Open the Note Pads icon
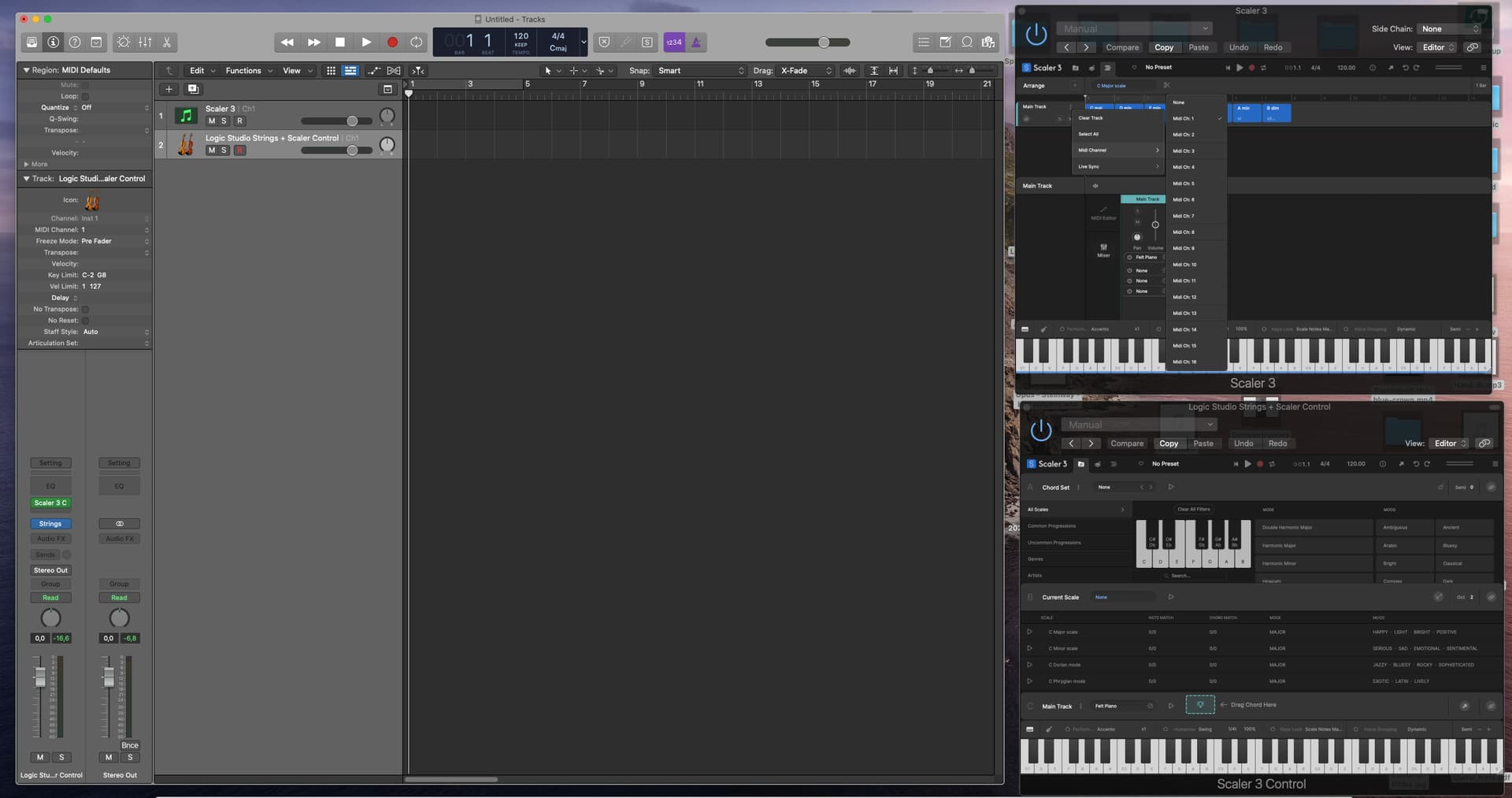Image resolution: width=1512 pixels, height=798 pixels. (x=945, y=43)
